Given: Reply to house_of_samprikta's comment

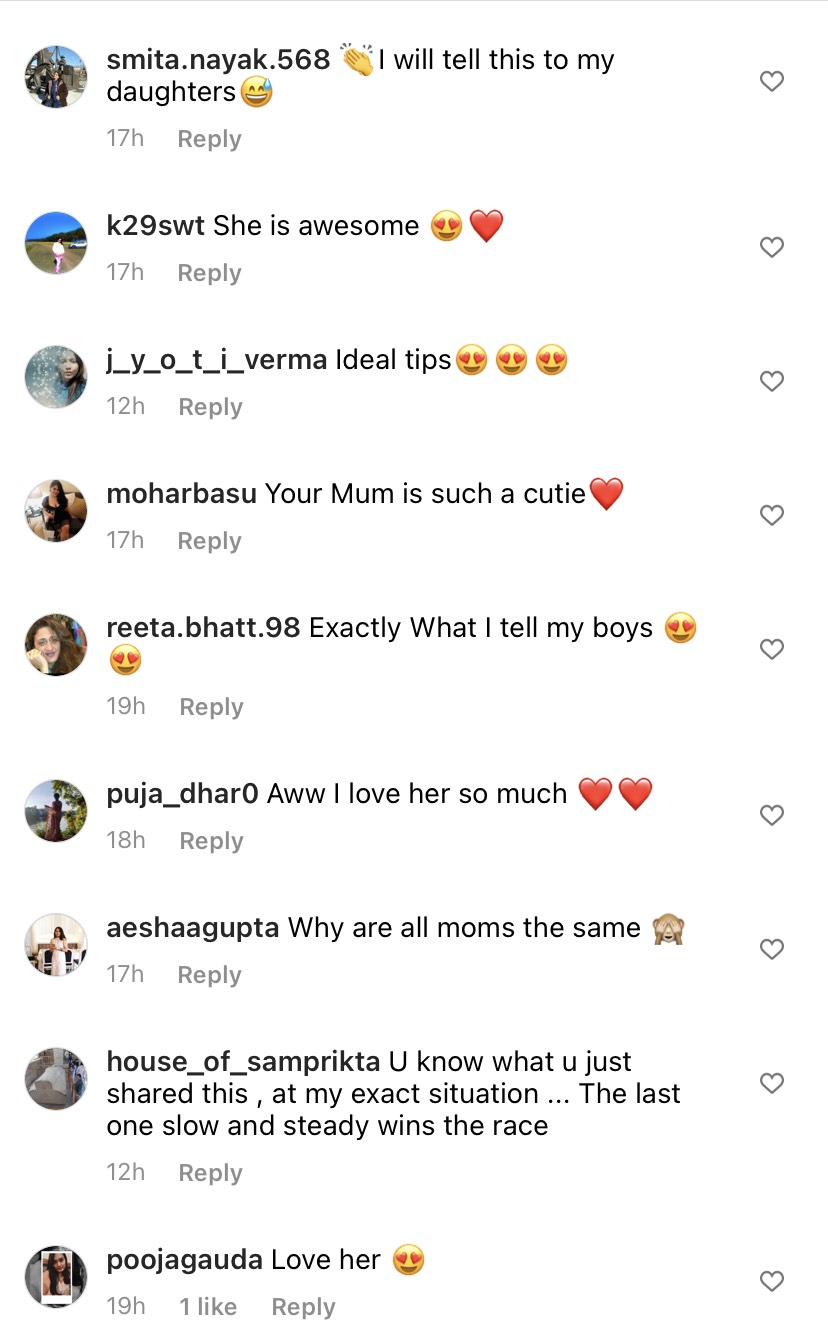Looking at the screenshot, I should point(210,1172).
